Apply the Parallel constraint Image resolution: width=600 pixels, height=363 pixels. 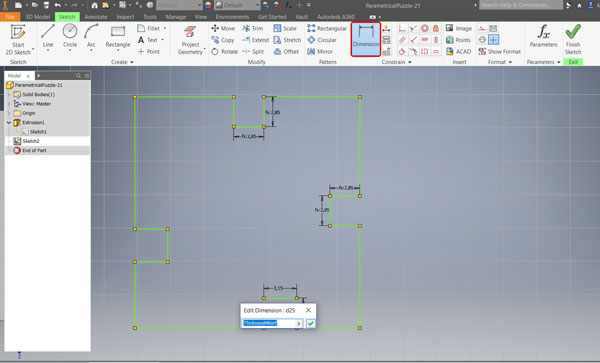(402, 40)
